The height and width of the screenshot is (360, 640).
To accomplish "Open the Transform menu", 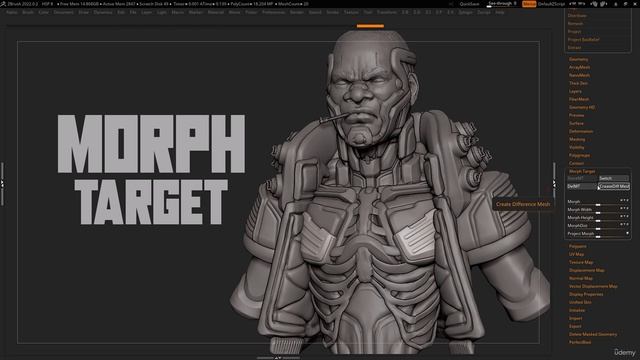I will [x=386, y=12].
